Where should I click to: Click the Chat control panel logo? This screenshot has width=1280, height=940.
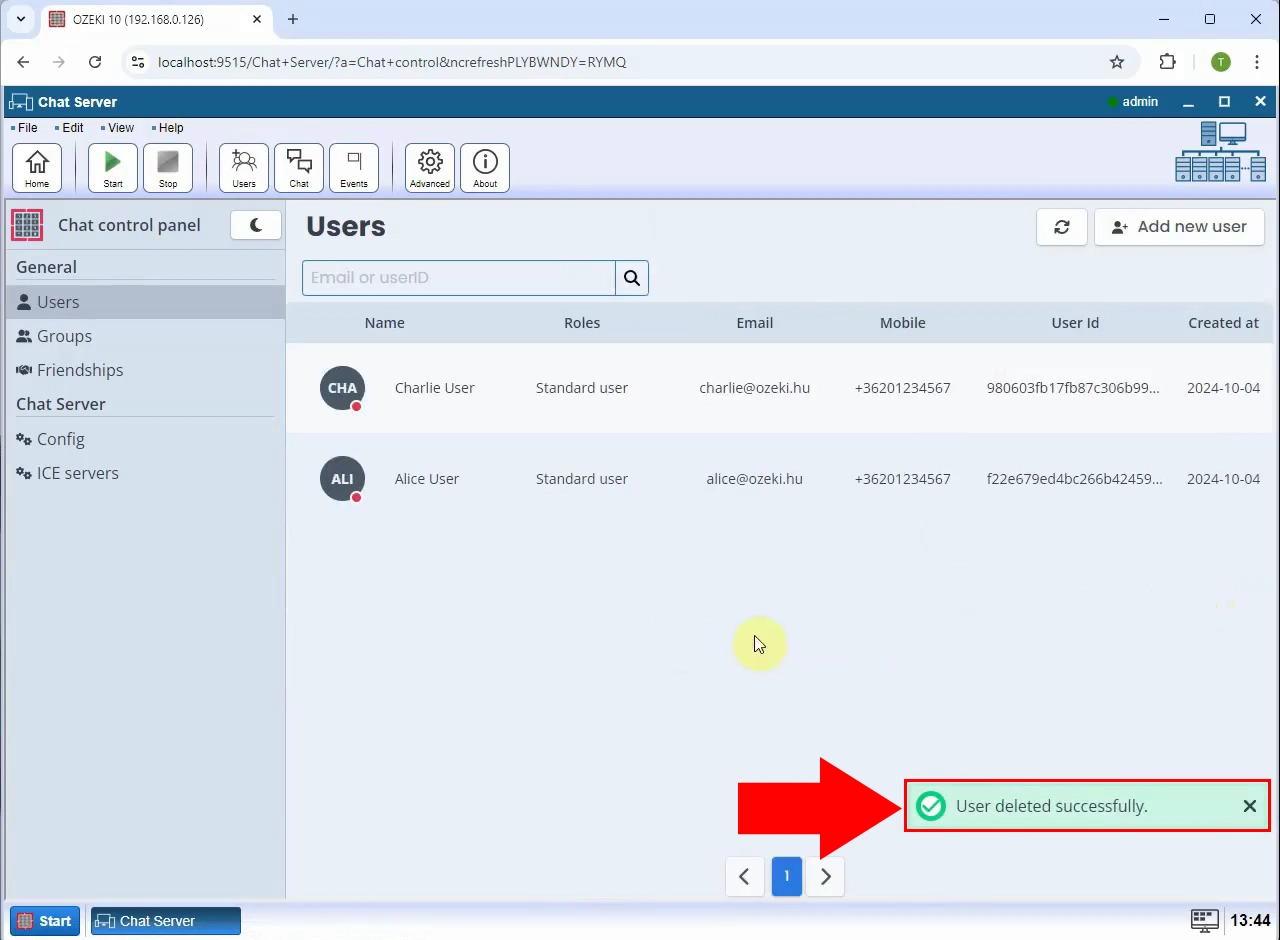pyautogui.click(x=27, y=225)
